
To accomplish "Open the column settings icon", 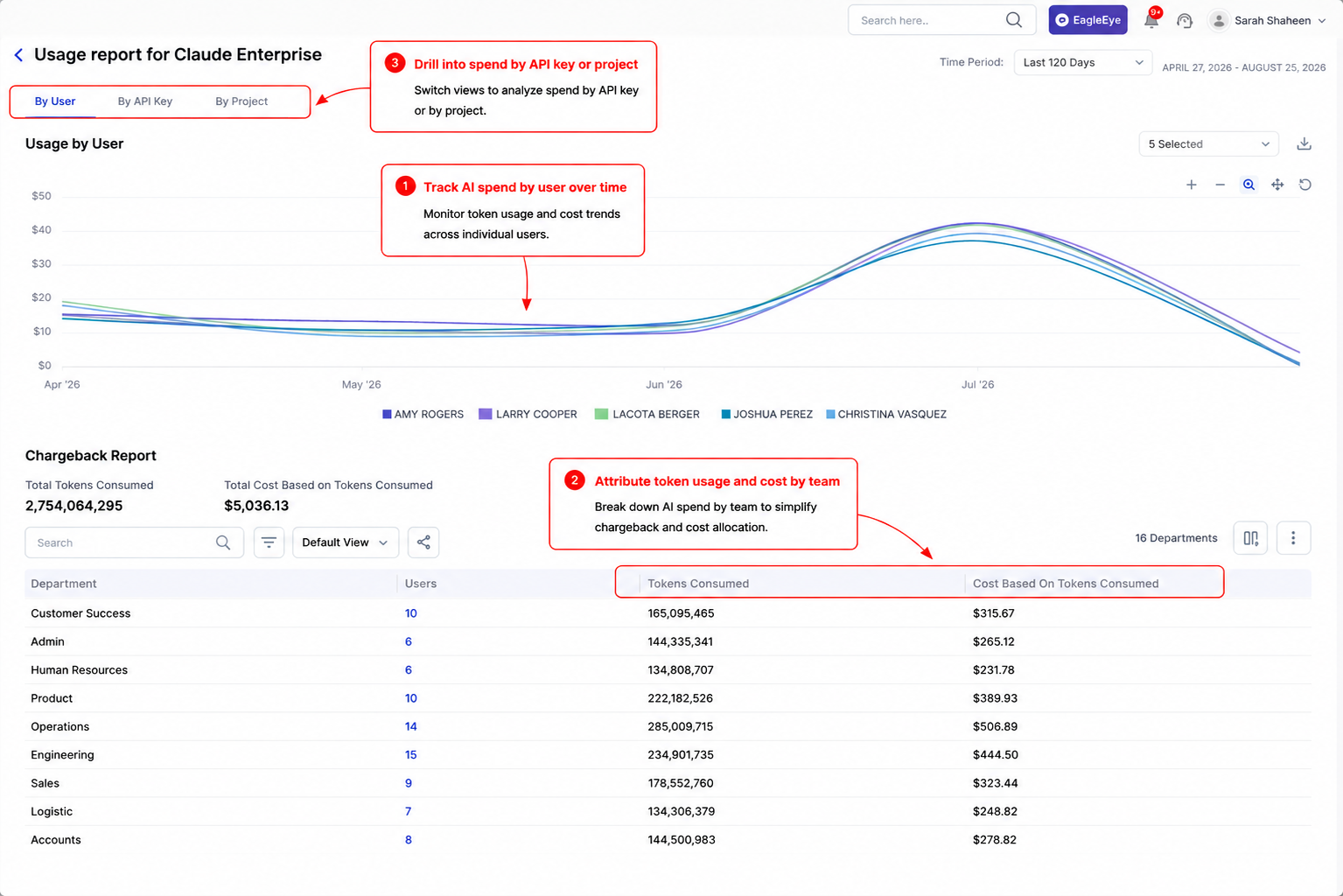I will coord(1250,538).
